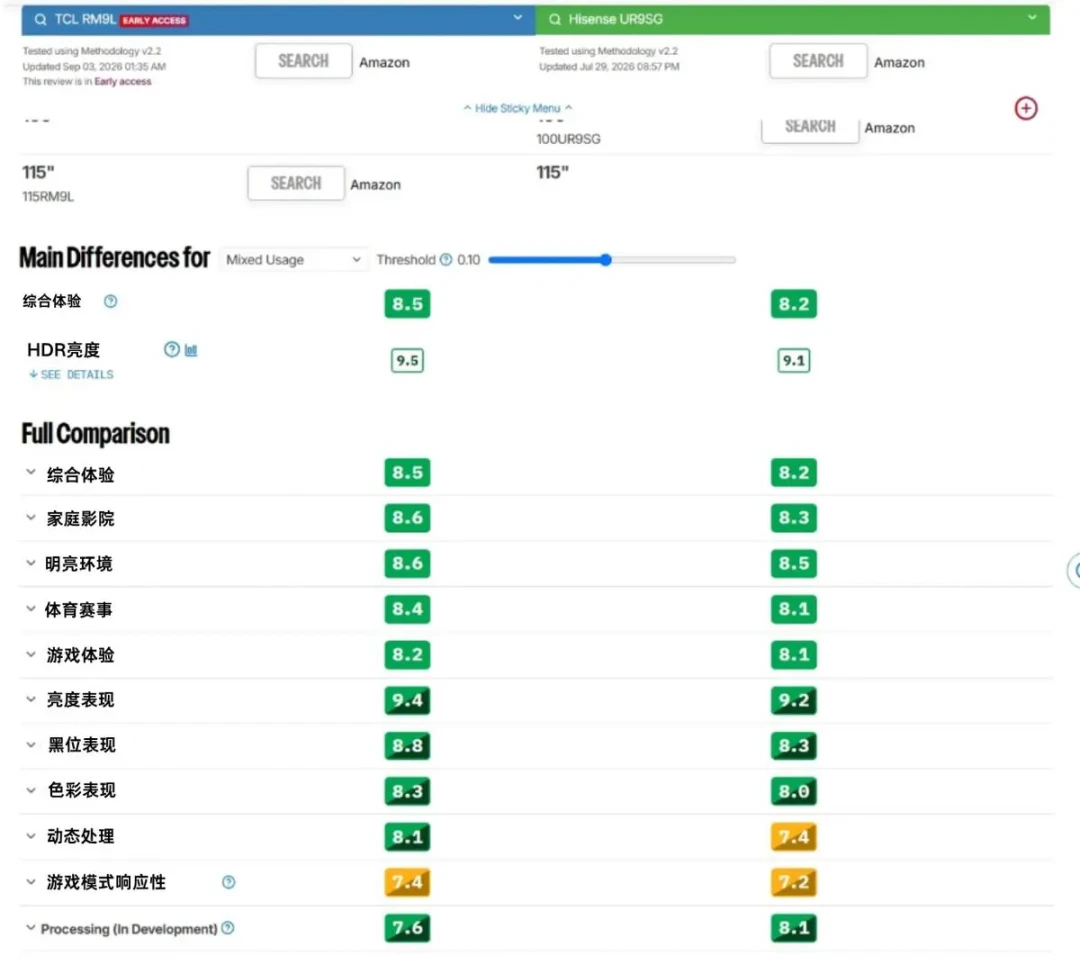Click the search icon beside Hisense UR9SG
The height and width of the screenshot is (965, 1080).
point(554,19)
